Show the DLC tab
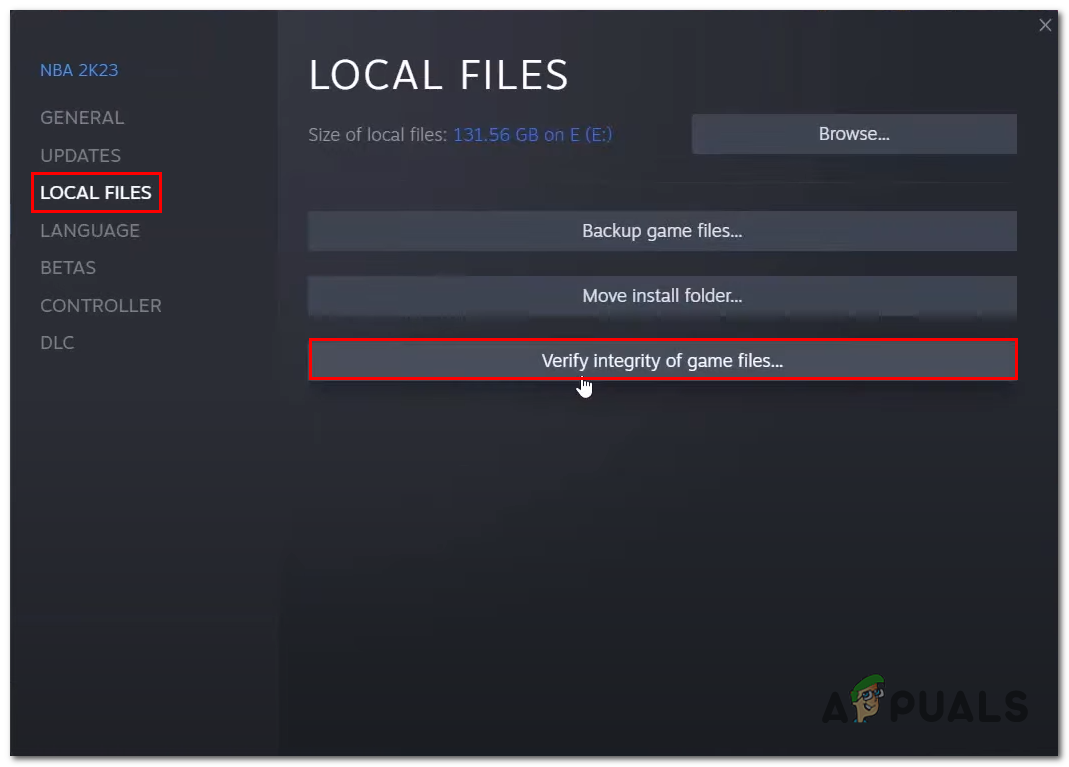Image resolution: width=1069 pixels, height=767 pixels. (x=57, y=343)
